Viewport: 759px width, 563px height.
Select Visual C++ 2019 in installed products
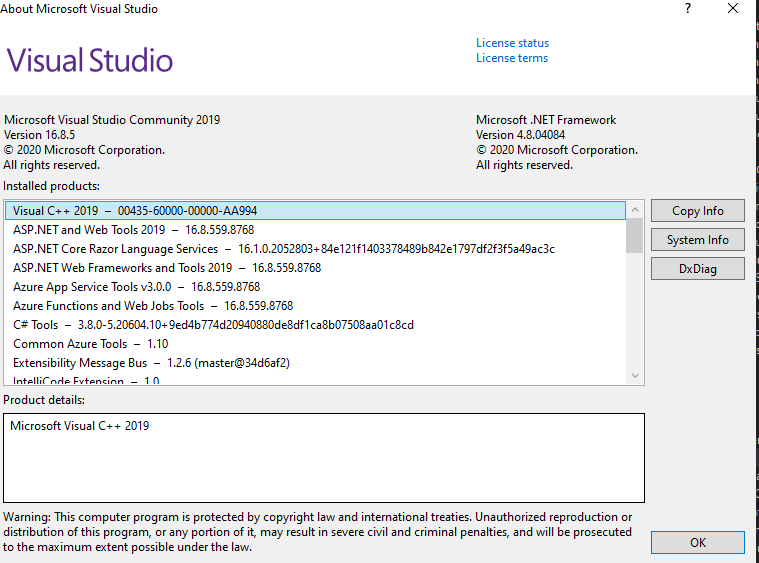(x=315, y=211)
